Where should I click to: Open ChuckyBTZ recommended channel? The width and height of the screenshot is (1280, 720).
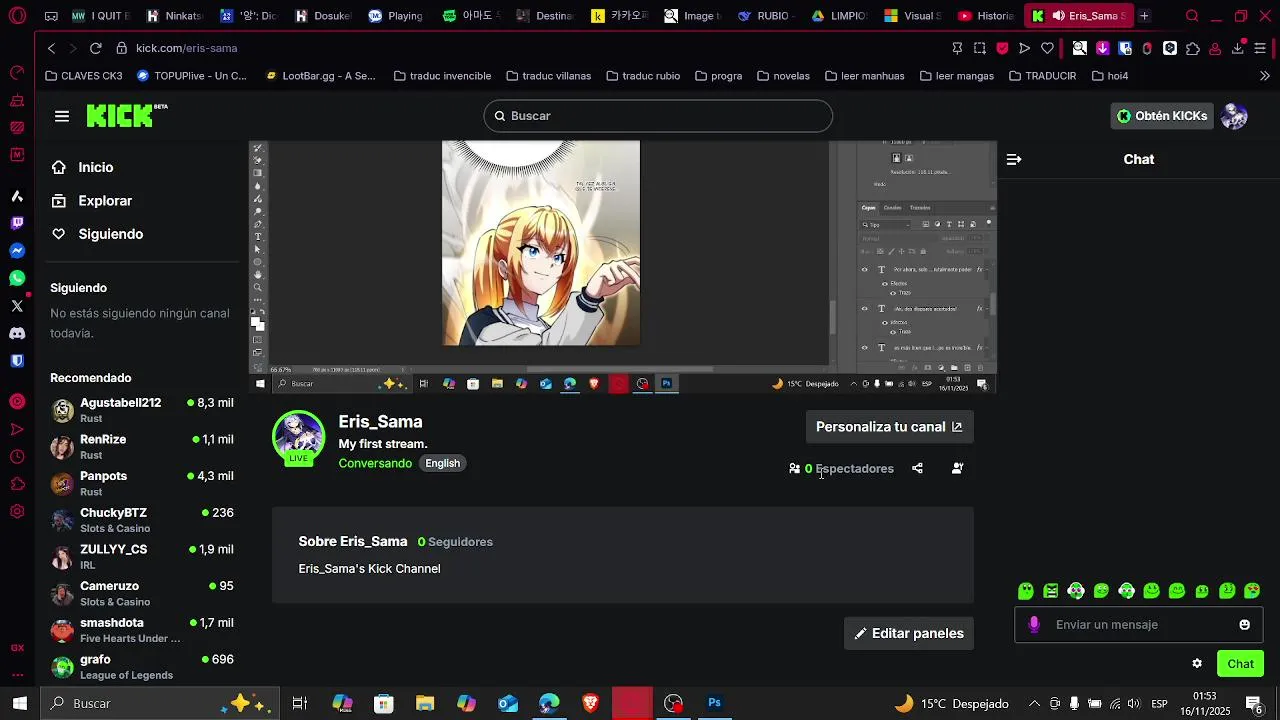point(142,520)
